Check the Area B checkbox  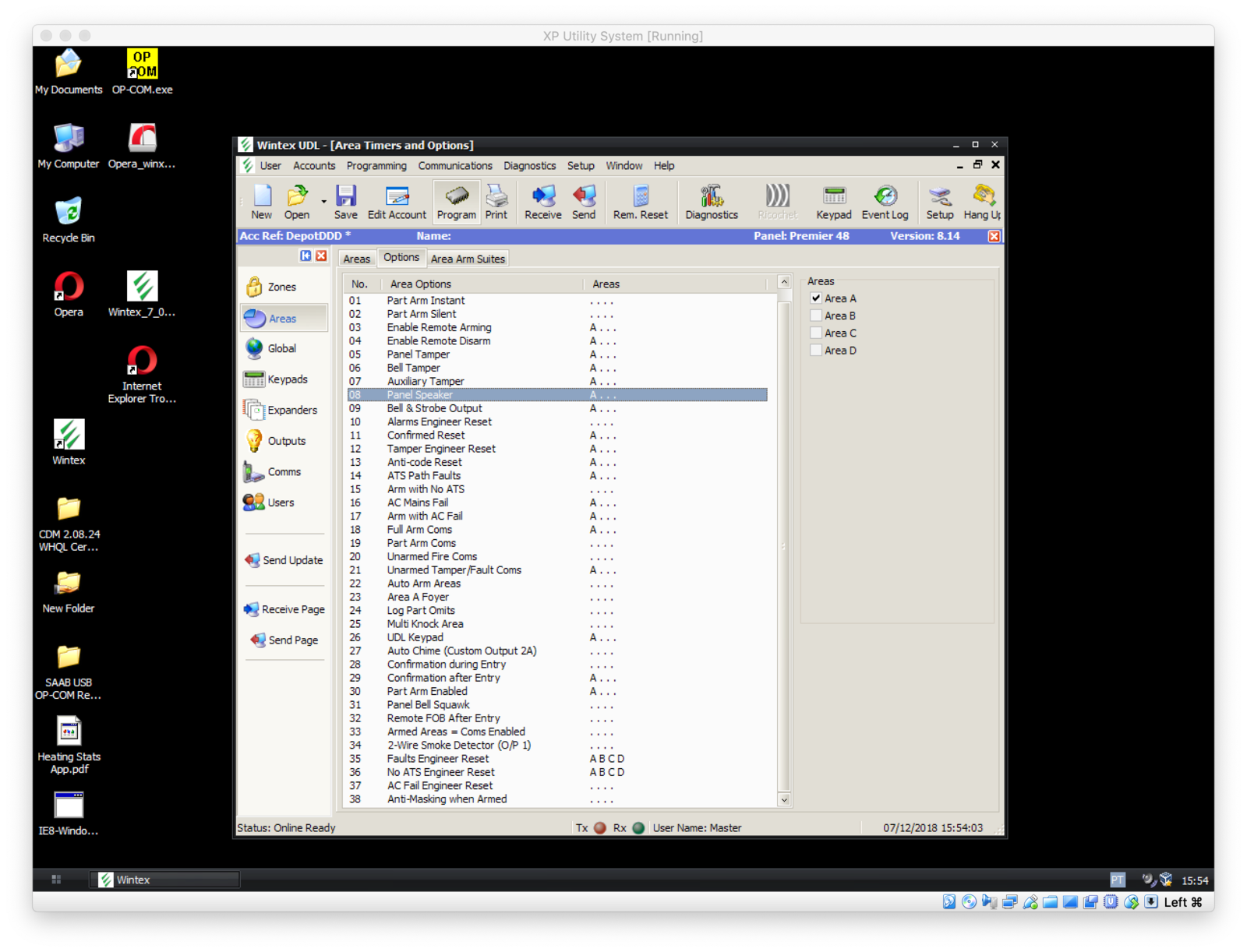tap(816, 316)
